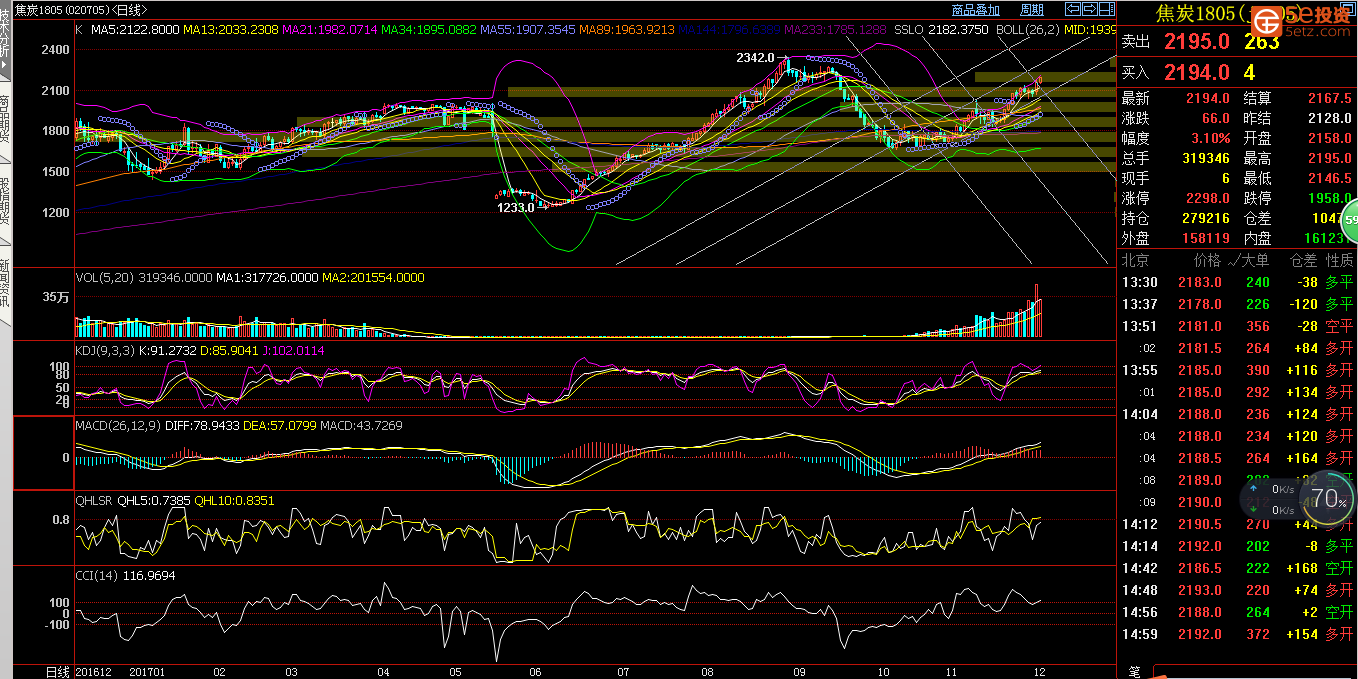The height and width of the screenshot is (679, 1358).
Task: Click the 涨停 value 2298.0
Action: point(1208,199)
